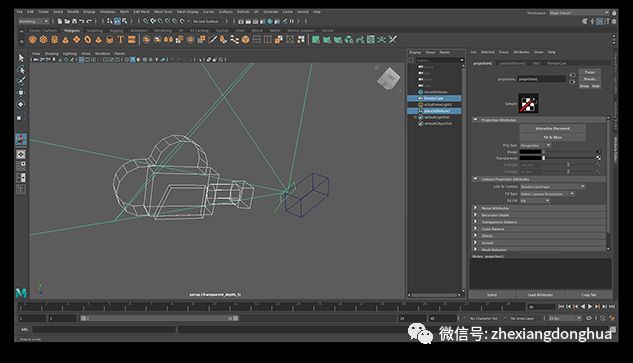The height and width of the screenshot is (363, 633).
Task: Open the Proj Type dropdown
Action: click(x=535, y=145)
